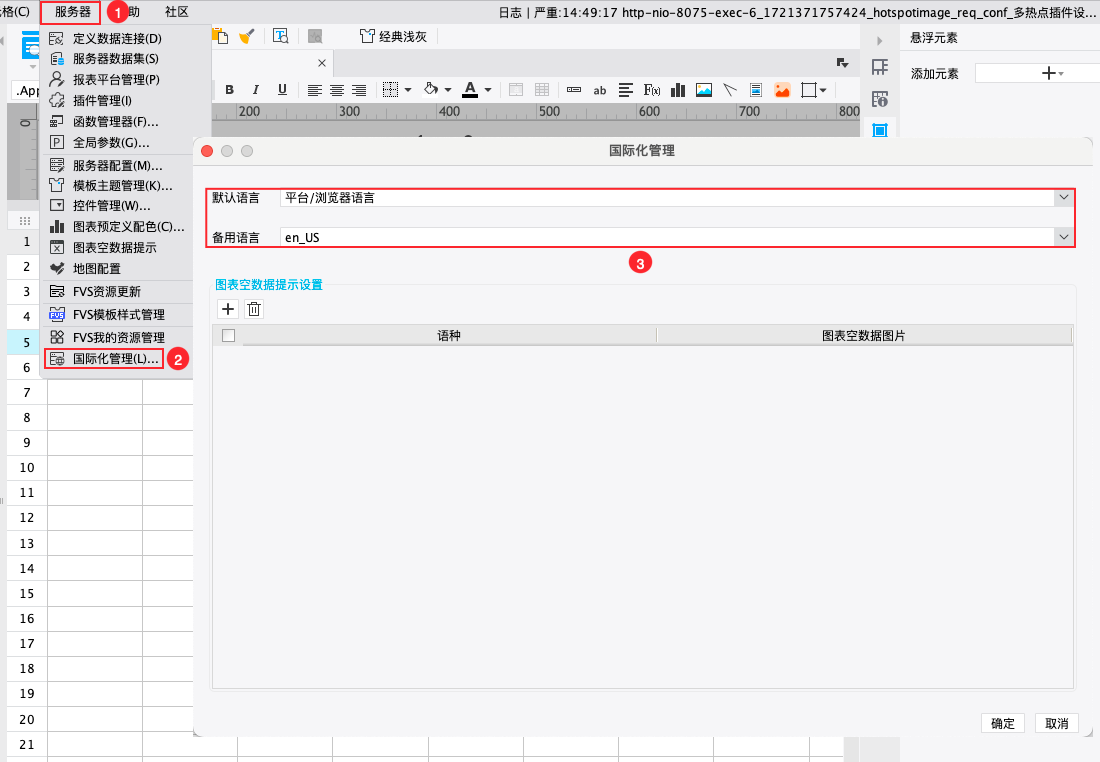The height and width of the screenshot is (762, 1100).
Task: Click the cell border icon
Action: [391, 90]
